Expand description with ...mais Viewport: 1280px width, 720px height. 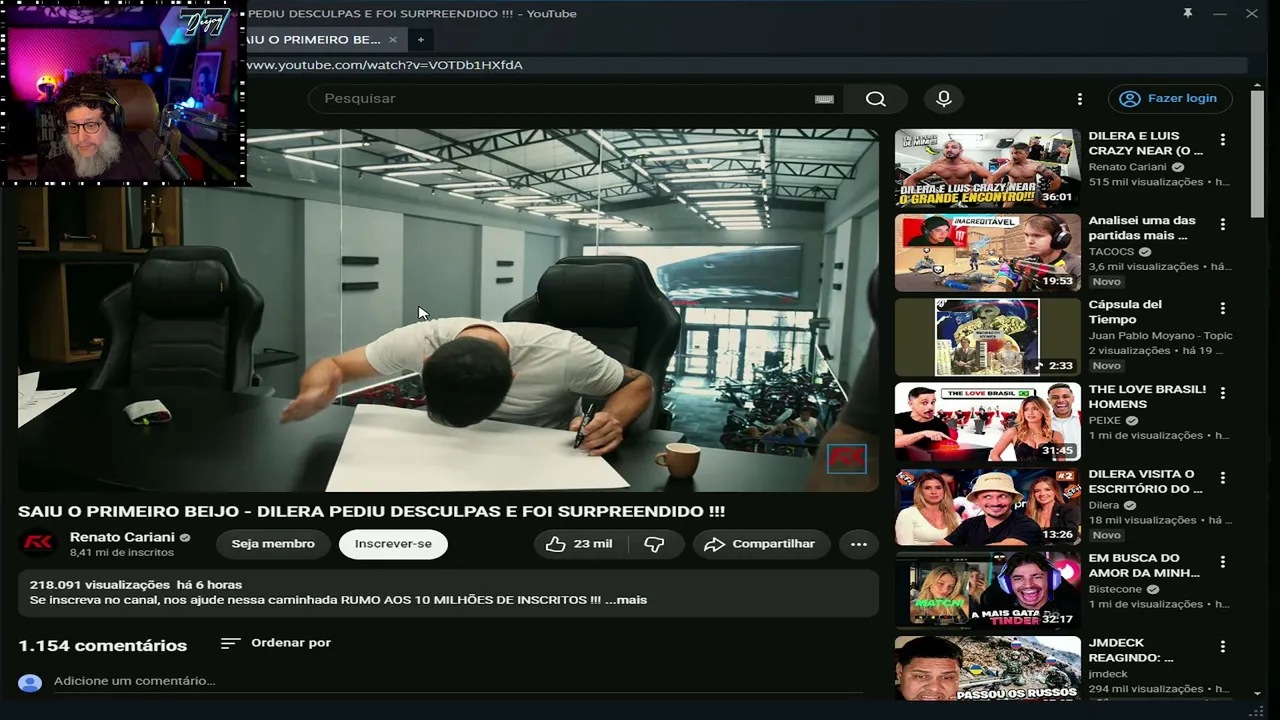pyautogui.click(x=626, y=600)
